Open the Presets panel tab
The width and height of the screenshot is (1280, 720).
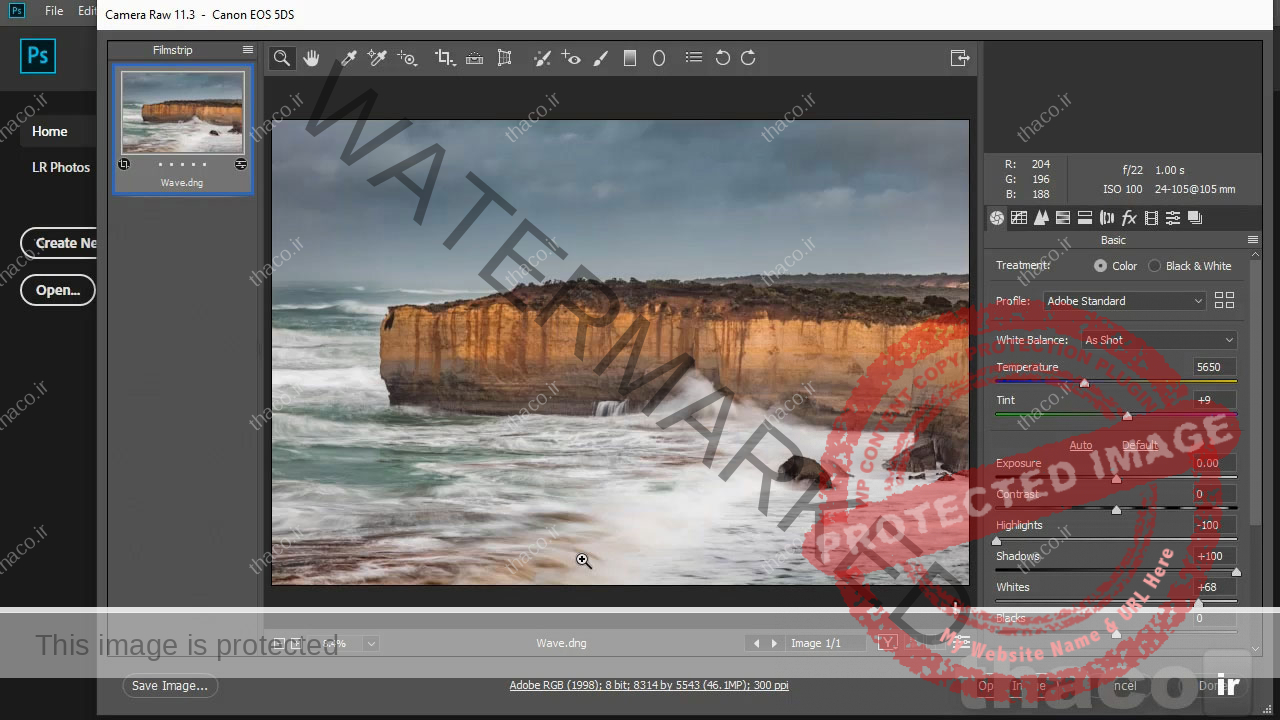click(1173, 218)
